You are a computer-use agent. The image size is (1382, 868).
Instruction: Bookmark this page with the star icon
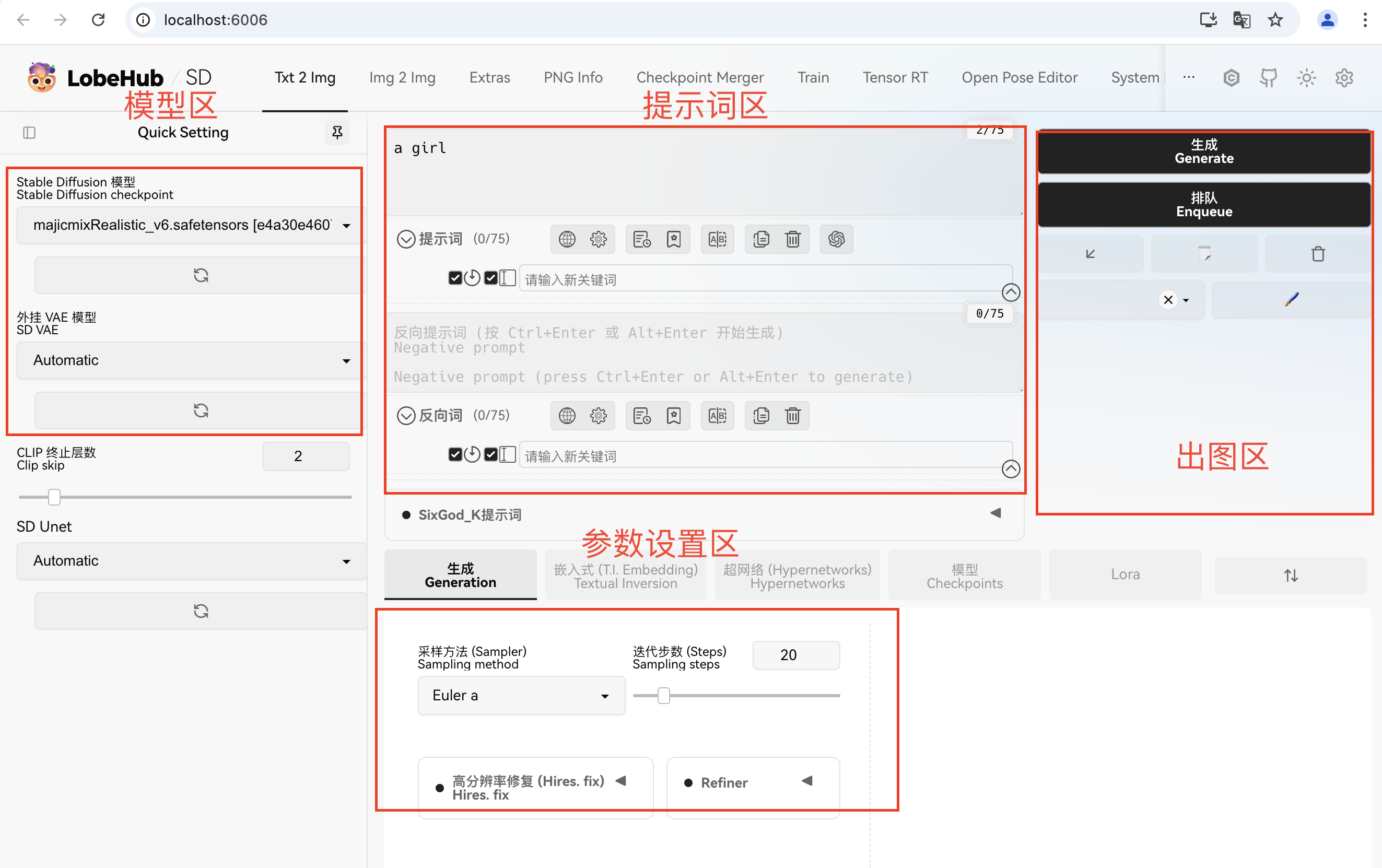(x=1275, y=20)
